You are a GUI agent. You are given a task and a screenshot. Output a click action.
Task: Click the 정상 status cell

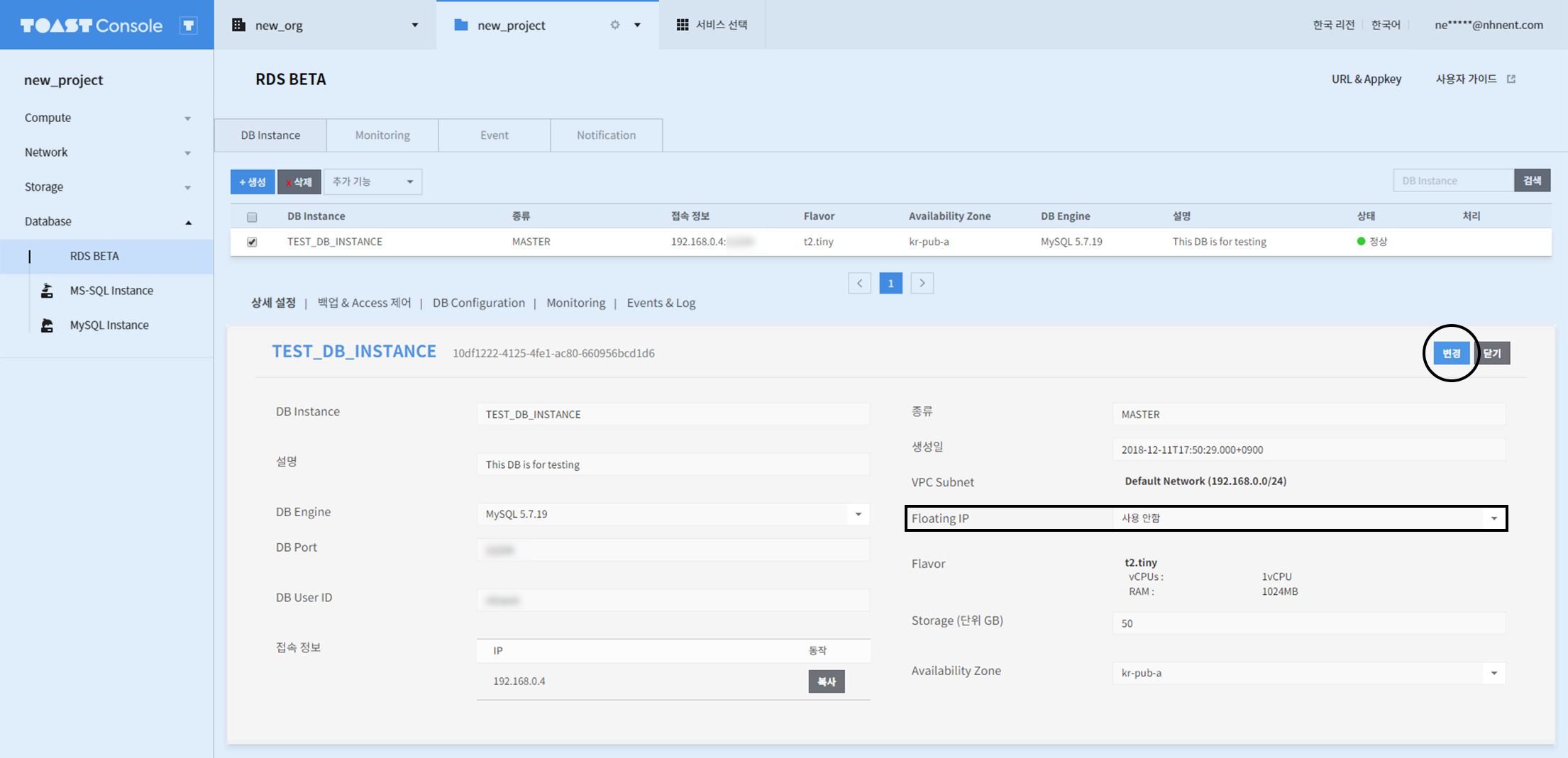coord(1372,242)
